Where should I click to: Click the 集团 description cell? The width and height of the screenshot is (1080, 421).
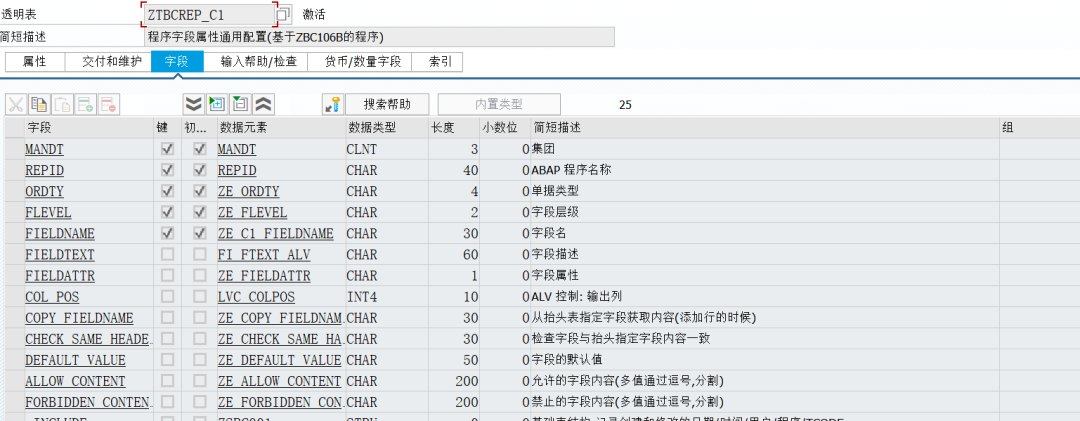(x=765, y=149)
